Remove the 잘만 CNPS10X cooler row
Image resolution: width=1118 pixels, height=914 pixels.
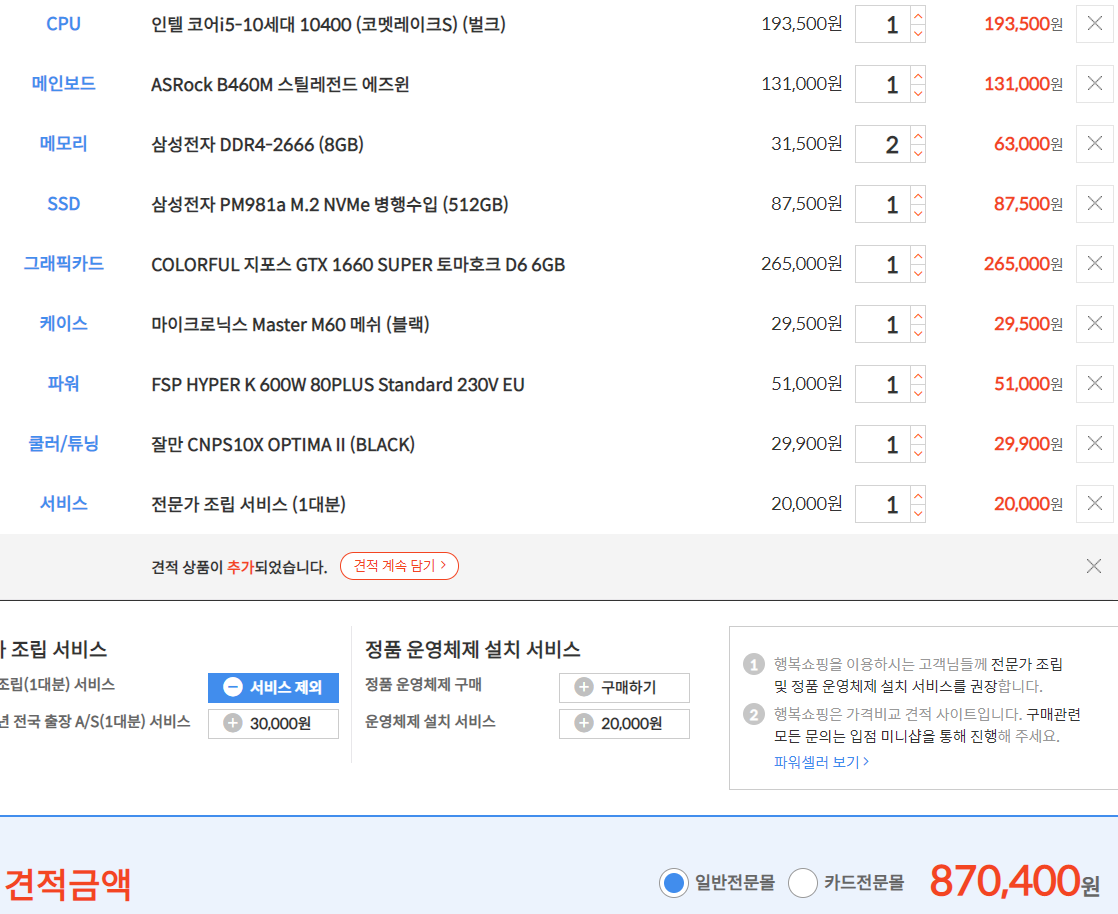(1094, 443)
